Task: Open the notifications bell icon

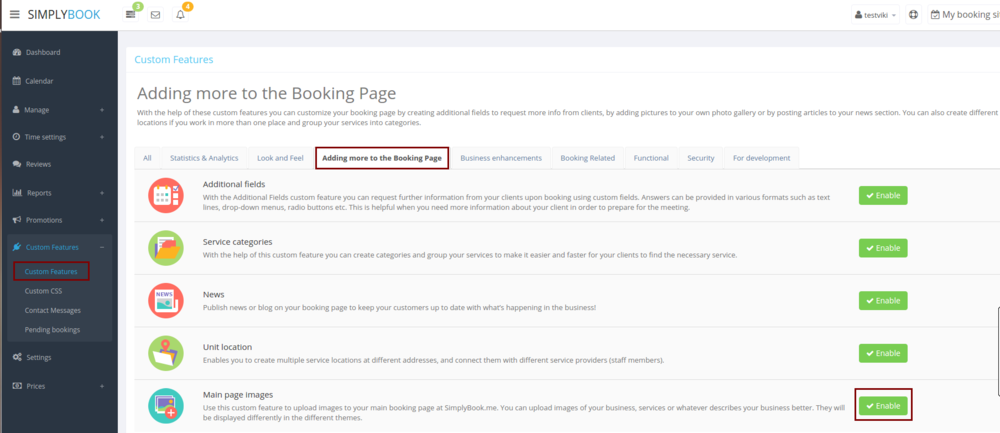Action: [x=181, y=15]
